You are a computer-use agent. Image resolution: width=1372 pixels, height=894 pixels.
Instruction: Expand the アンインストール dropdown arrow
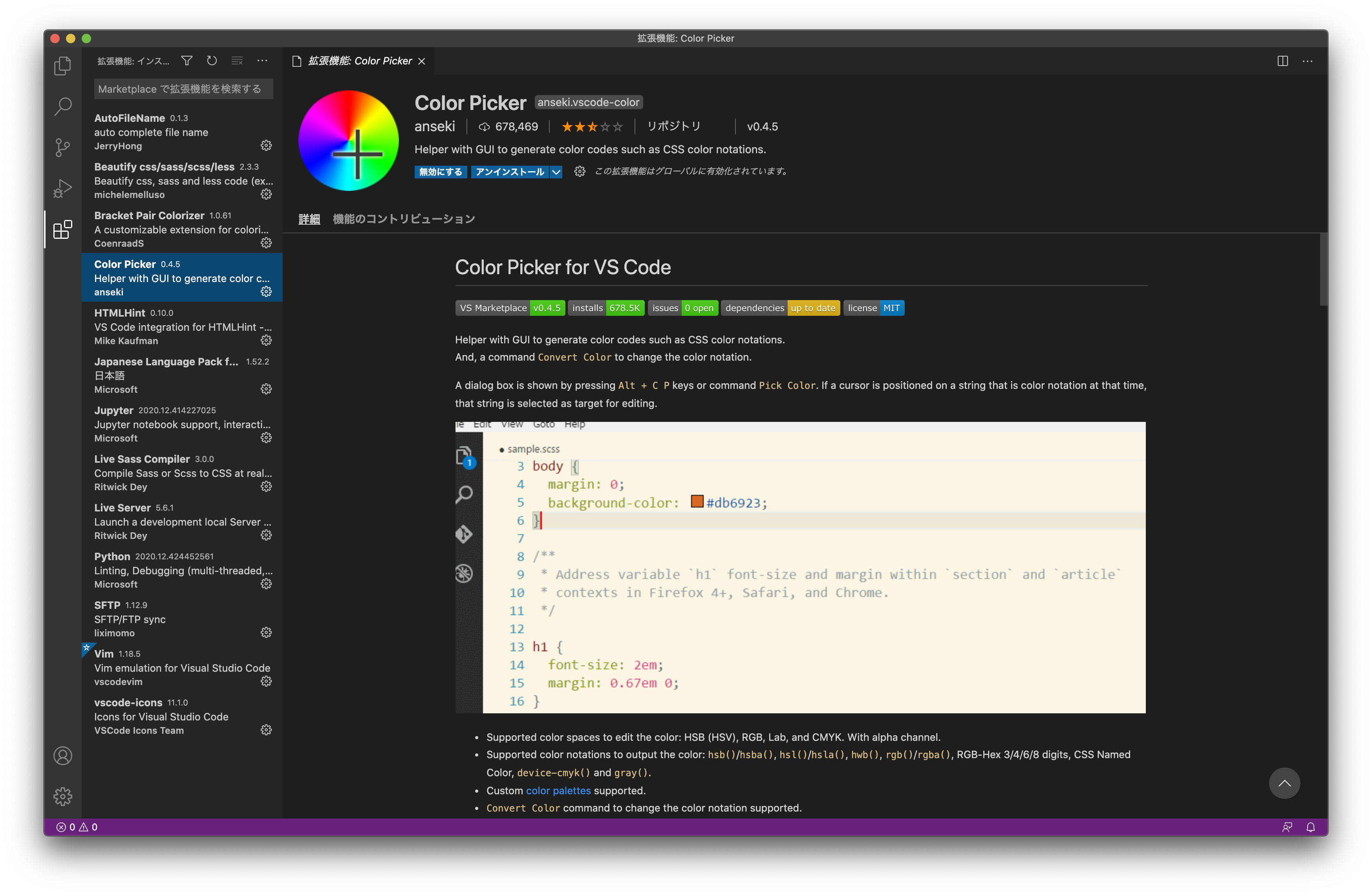point(556,172)
